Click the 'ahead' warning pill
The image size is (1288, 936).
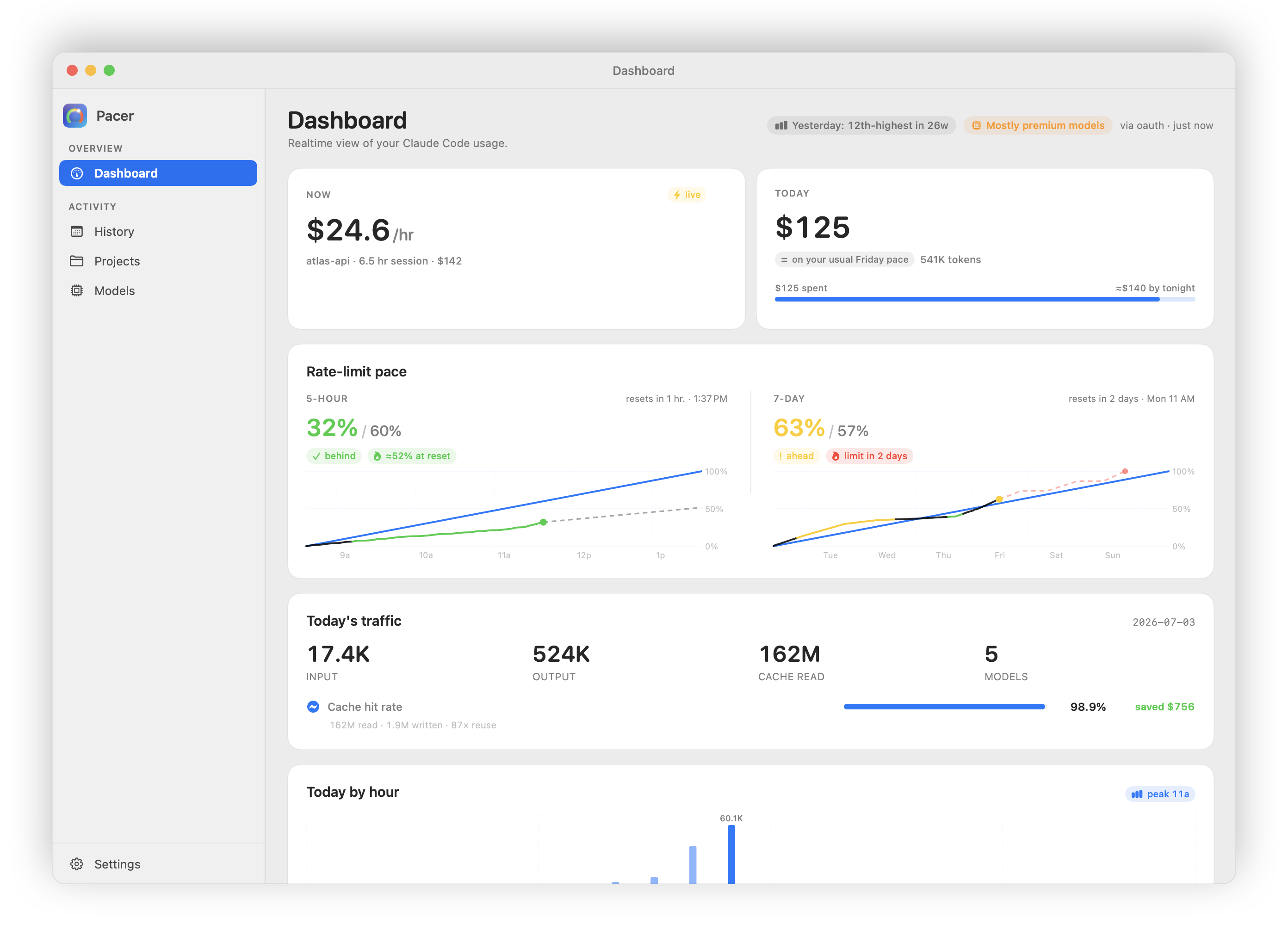pos(796,456)
